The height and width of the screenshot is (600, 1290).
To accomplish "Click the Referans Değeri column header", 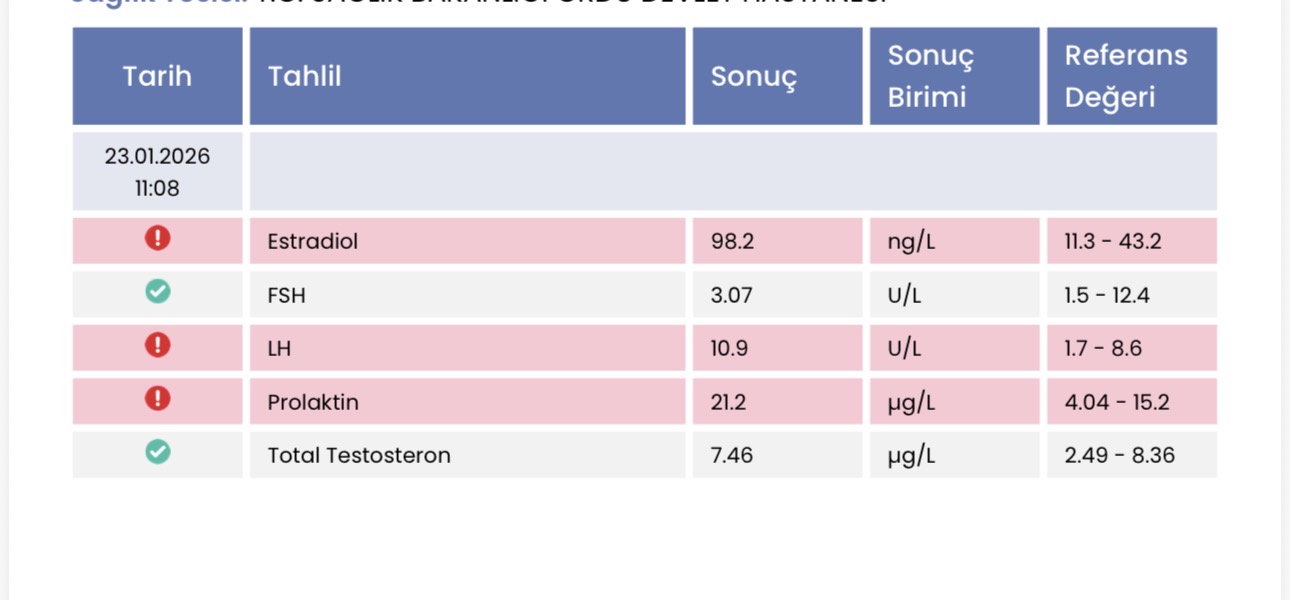I will coord(1126,76).
